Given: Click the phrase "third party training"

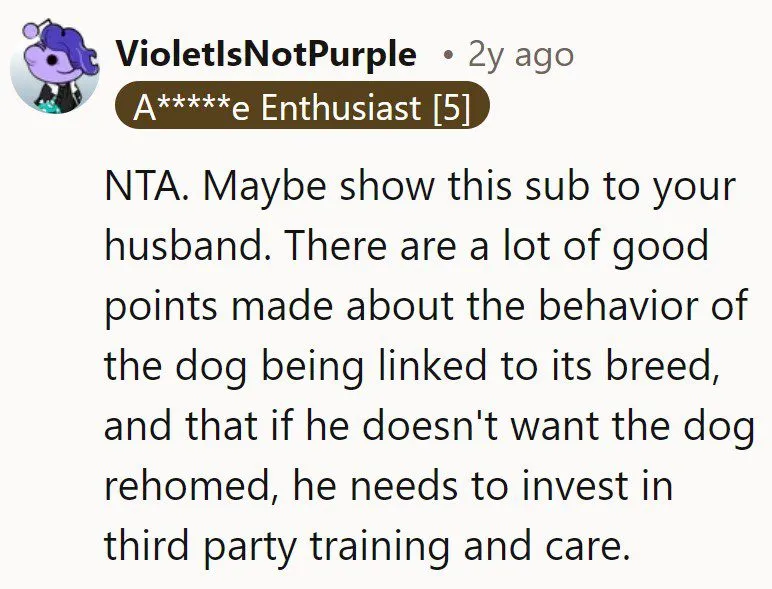Looking at the screenshot, I should 277,548.
